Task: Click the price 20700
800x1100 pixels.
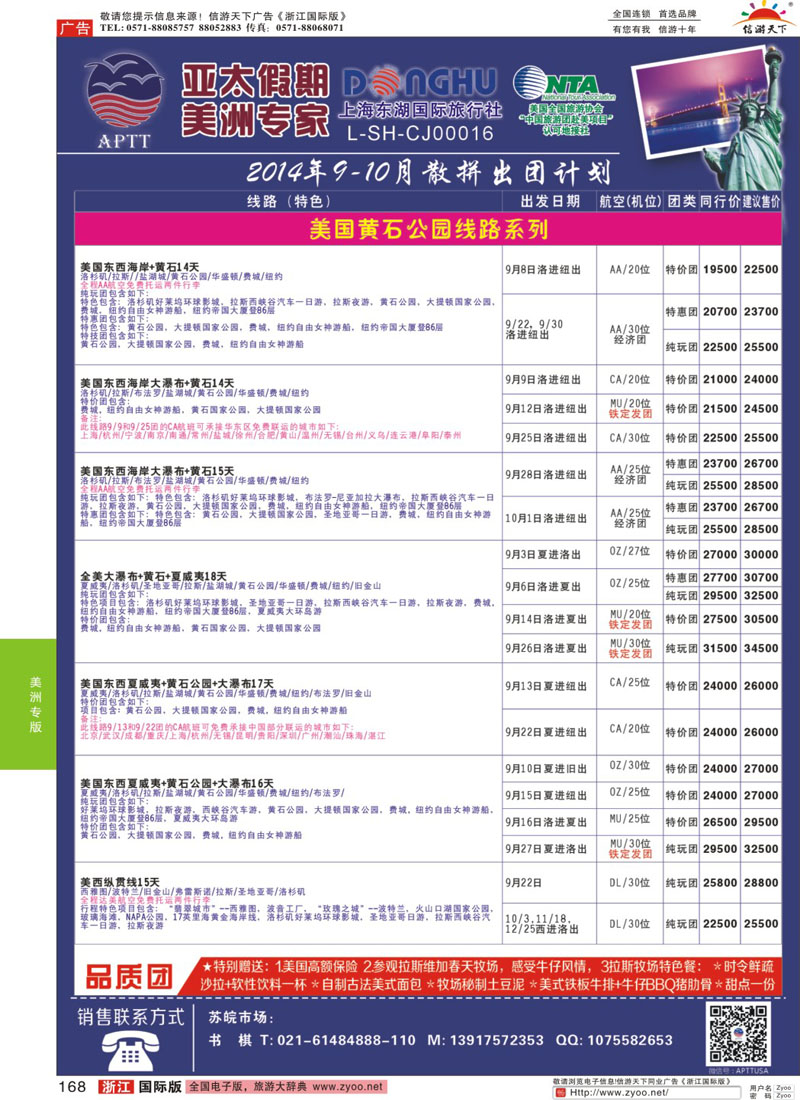Action: point(720,311)
